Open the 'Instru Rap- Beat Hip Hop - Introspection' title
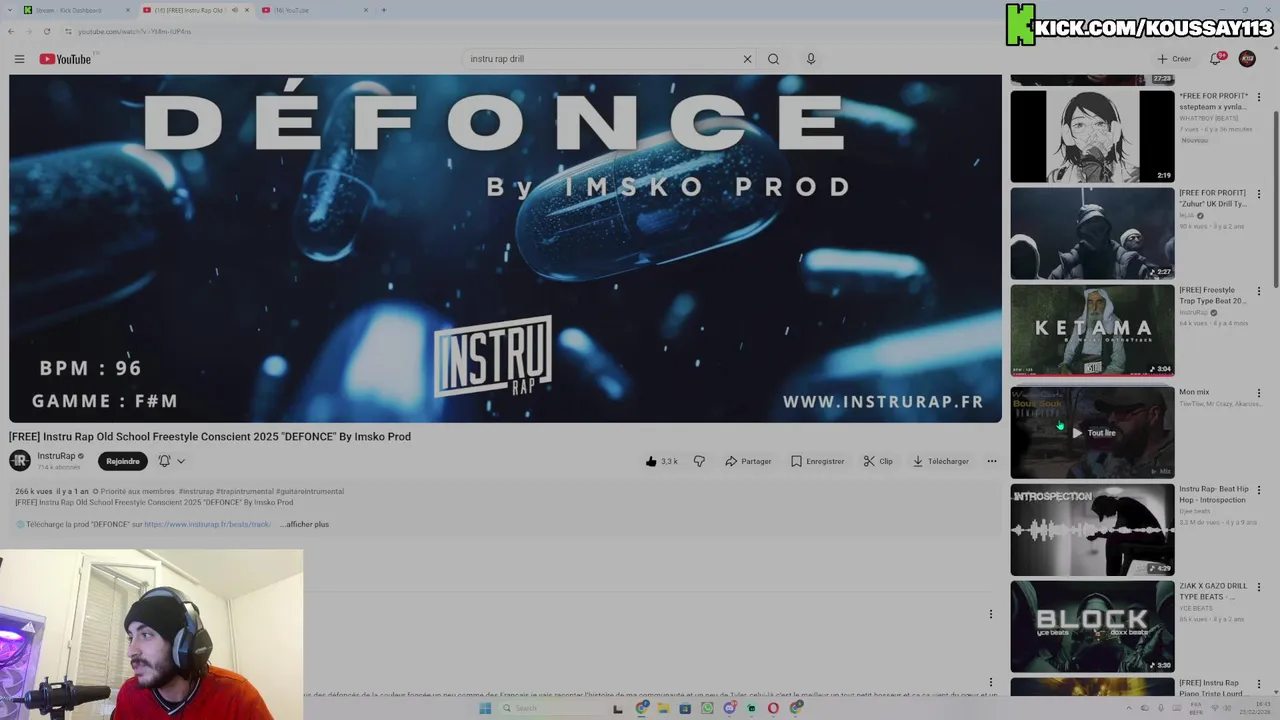Viewport: 1280px width, 720px height. pos(1214,494)
